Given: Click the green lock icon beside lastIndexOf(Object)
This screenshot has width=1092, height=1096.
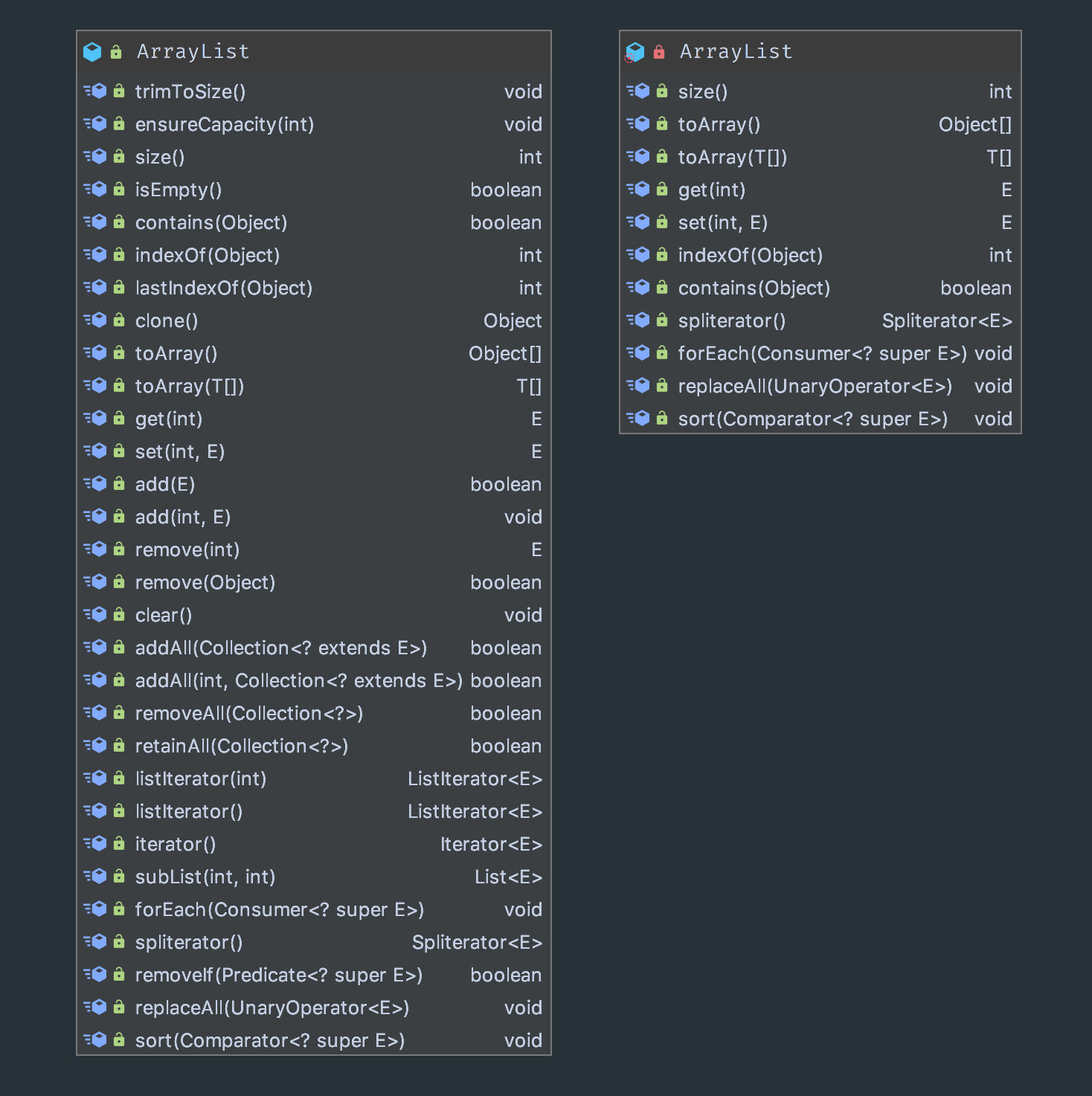Looking at the screenshot, I should [119, 288].
